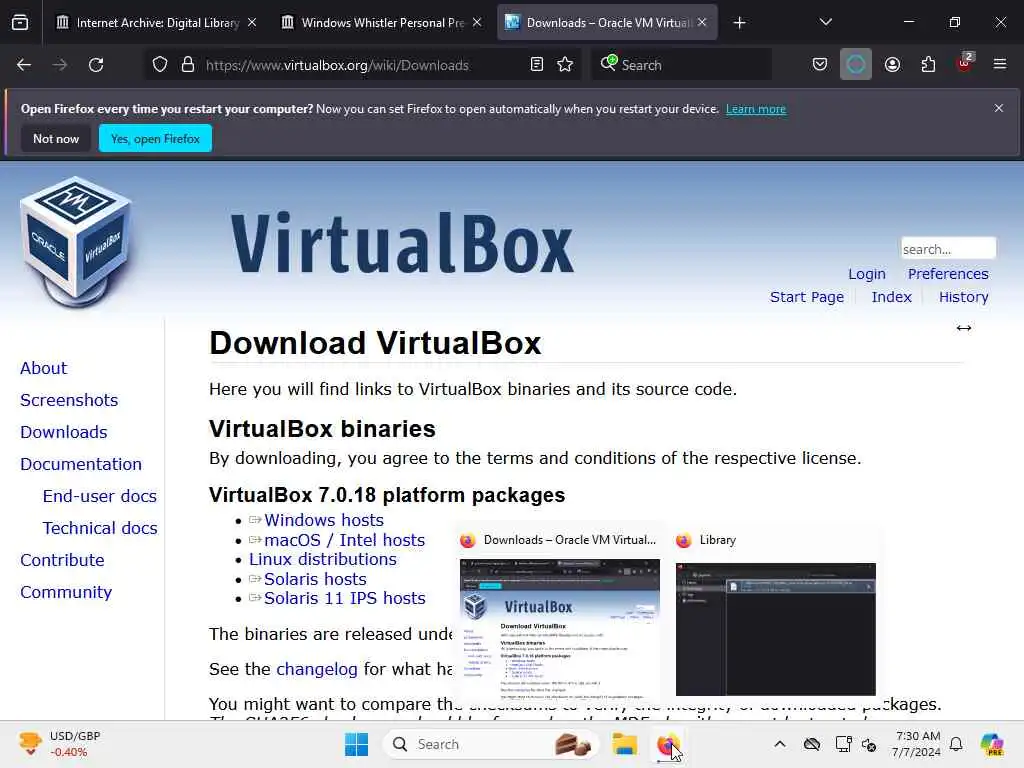The width and height of the screenshot is (1024, 768).
Task: Open the Firefox account icon
Action: coord(892,65)
